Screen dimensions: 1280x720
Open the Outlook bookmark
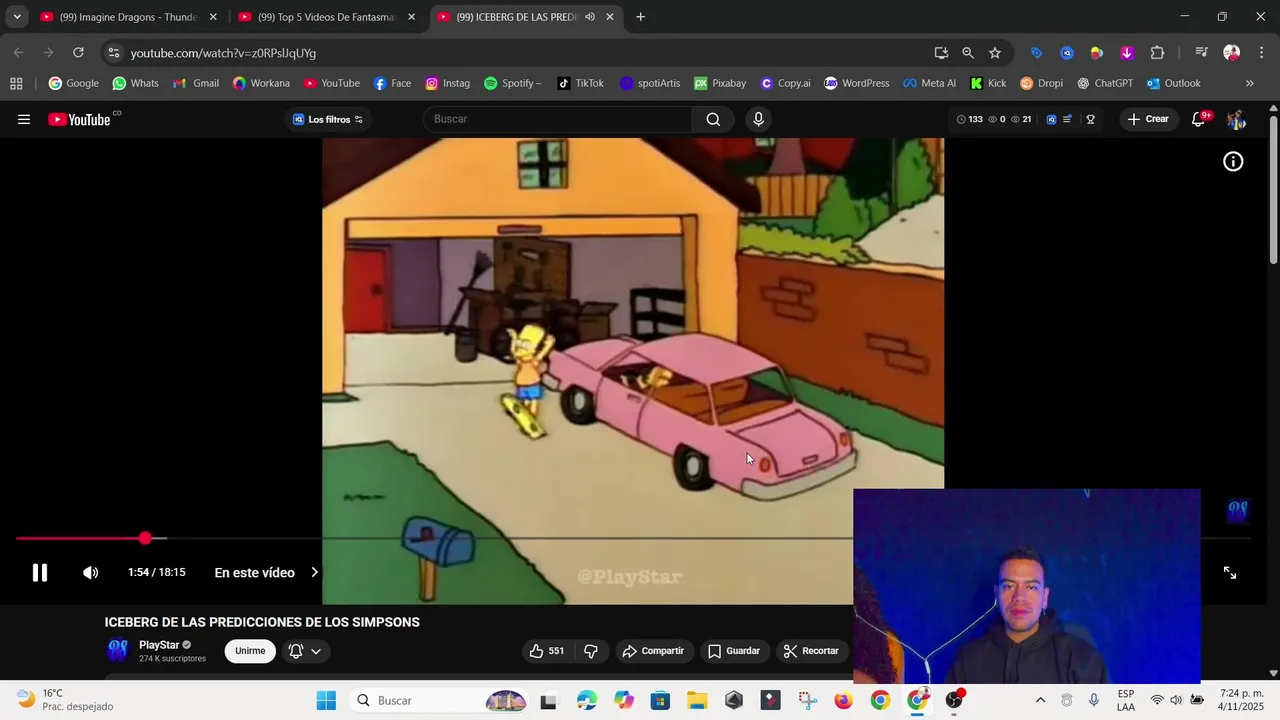tap(1174, 83)
